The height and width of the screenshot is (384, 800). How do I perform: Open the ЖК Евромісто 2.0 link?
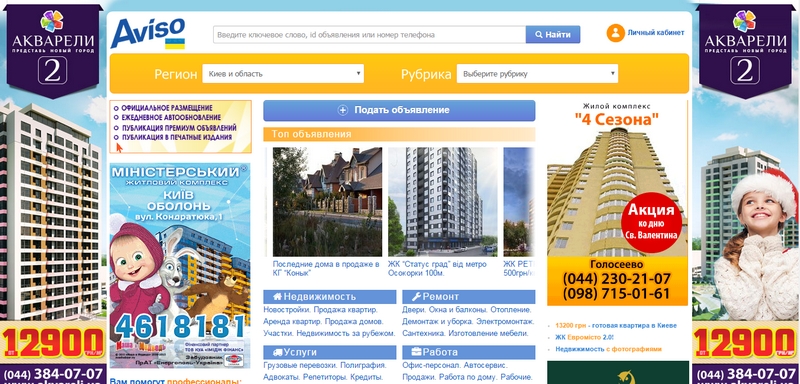[584, 338]
